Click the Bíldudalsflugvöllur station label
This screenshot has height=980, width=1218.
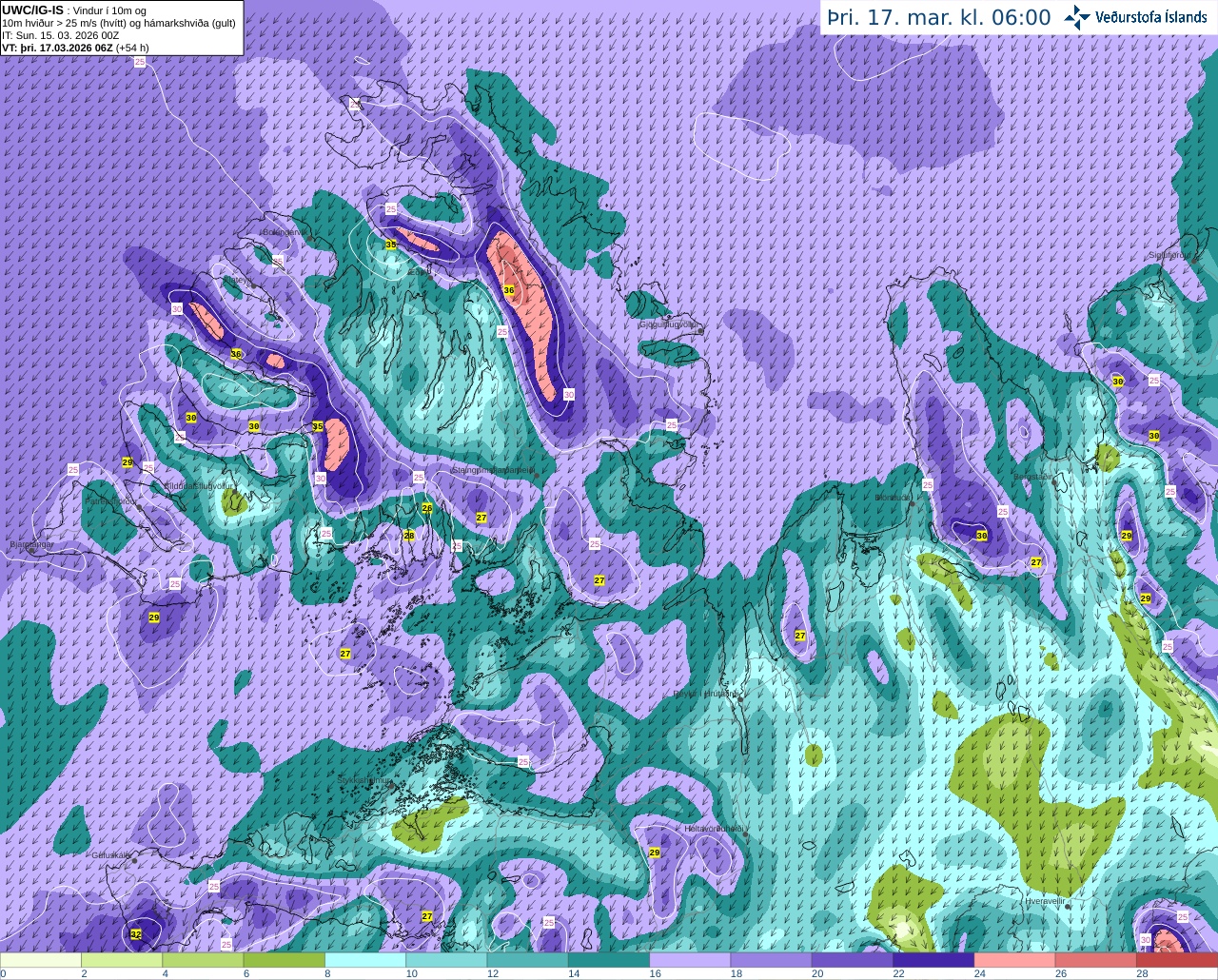(x=199, y=485)
